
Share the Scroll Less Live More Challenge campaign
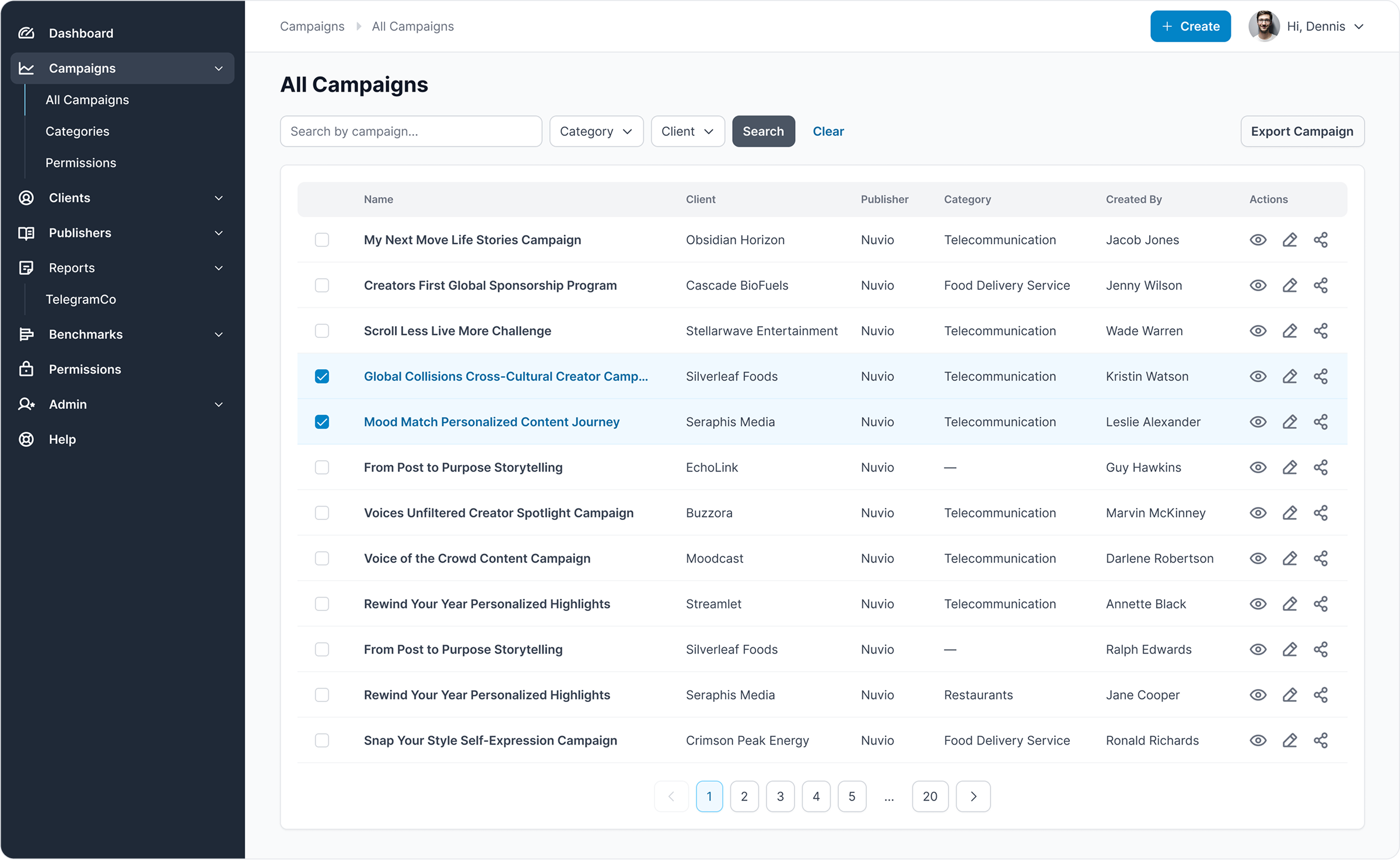pyautogui.click(x=1321, y=331)
